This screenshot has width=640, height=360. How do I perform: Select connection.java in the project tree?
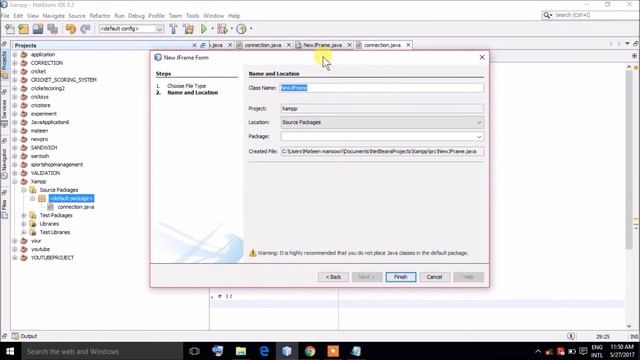coord(76,207)
